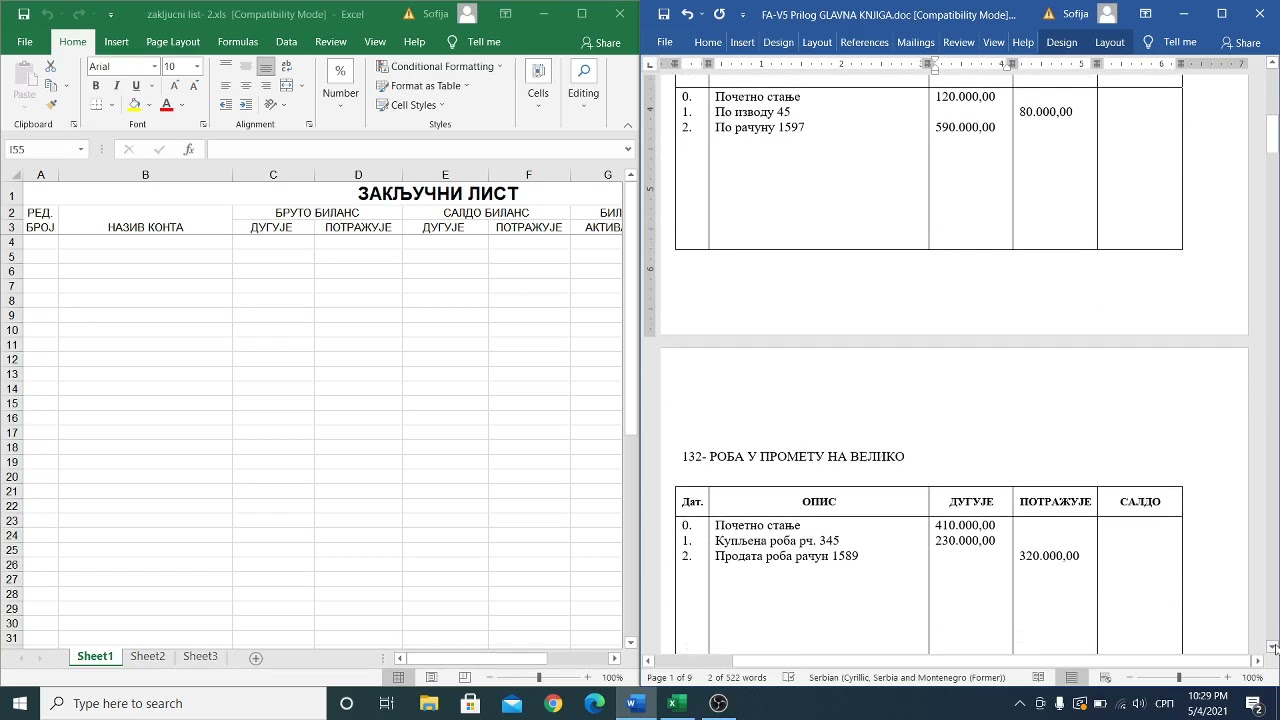Open the font size dropdown in Excel
The image size is (1280, 720).
click(197, 67)
